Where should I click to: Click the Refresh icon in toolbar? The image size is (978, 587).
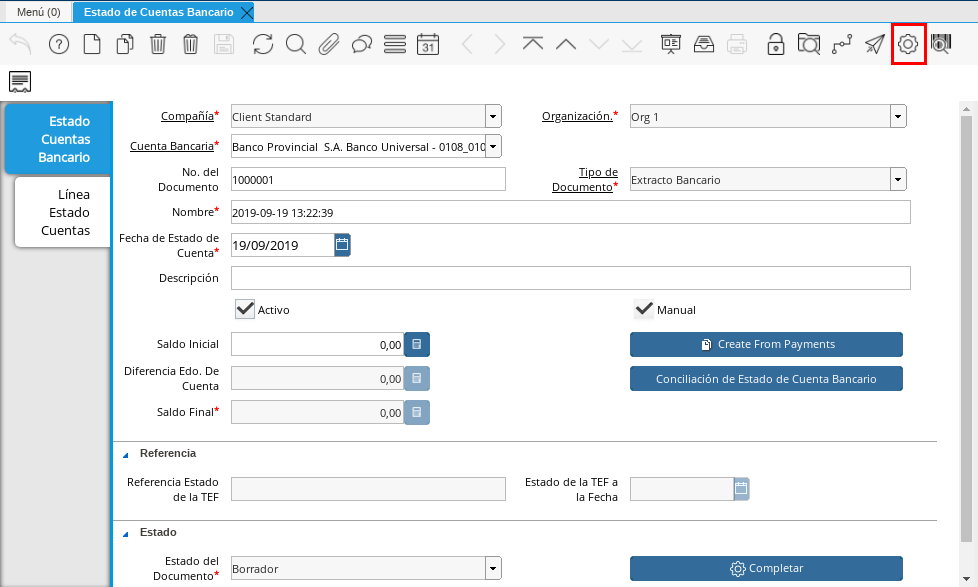[262, 44]
